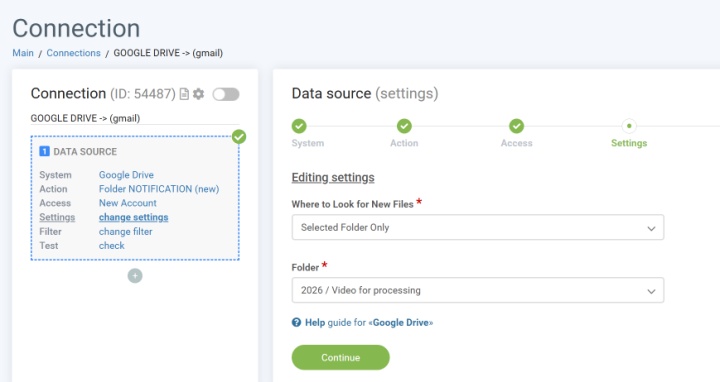This screenshot has width=720, height=382.
Task: Click the Settings row label in data source
Action: click(x=57, y=217)
